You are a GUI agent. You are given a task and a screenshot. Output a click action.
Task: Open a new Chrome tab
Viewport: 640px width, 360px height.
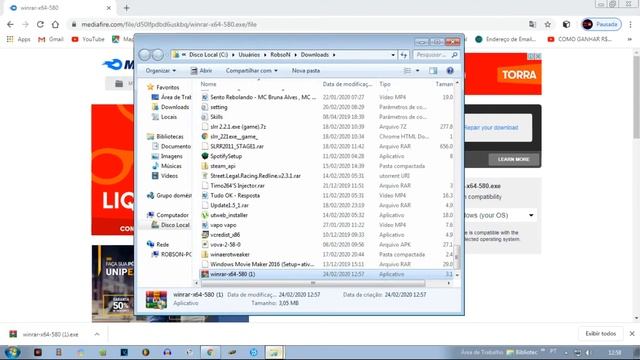coord(127,8)
